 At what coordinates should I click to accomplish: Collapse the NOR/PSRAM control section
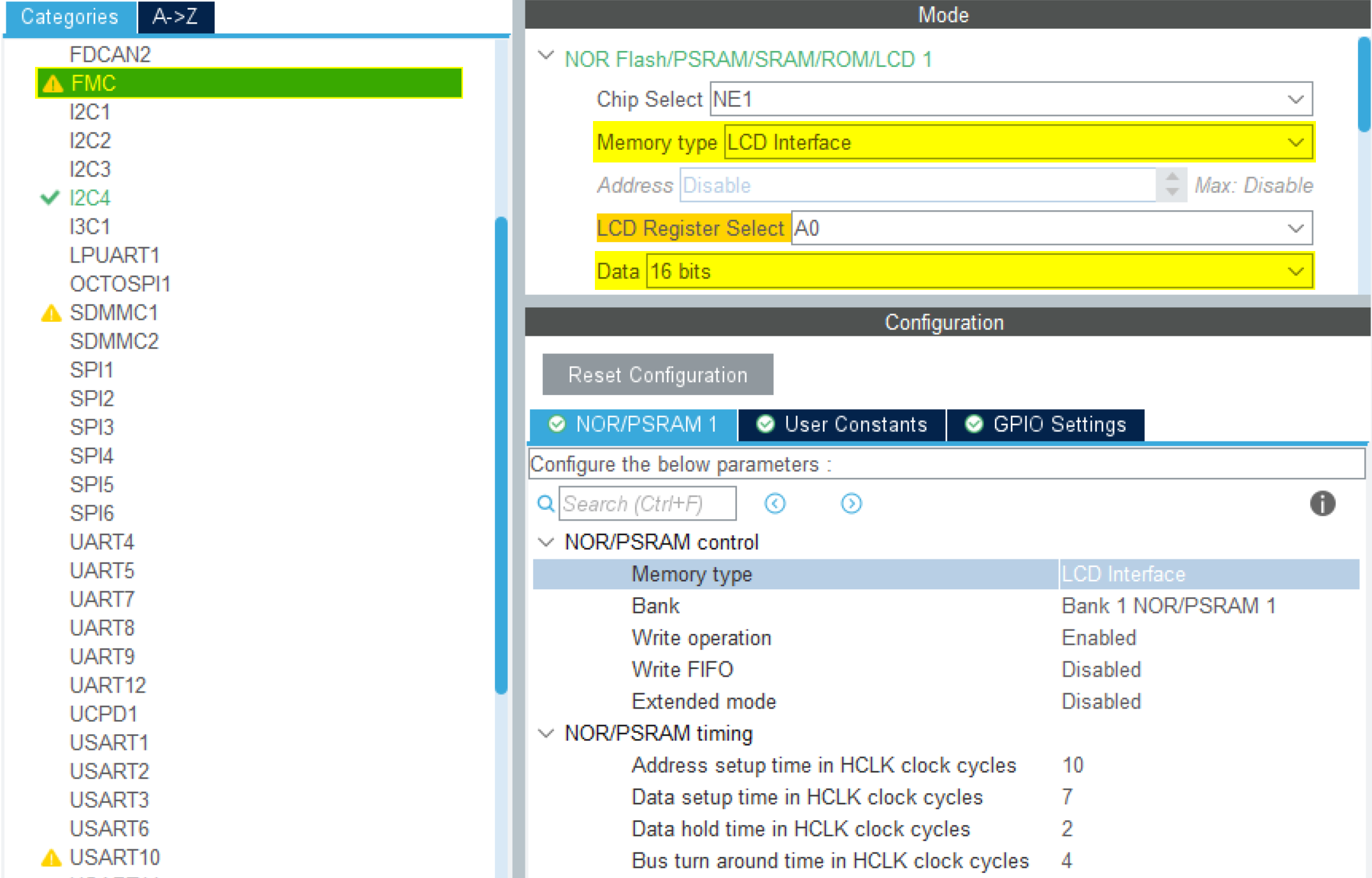[546, 542]
